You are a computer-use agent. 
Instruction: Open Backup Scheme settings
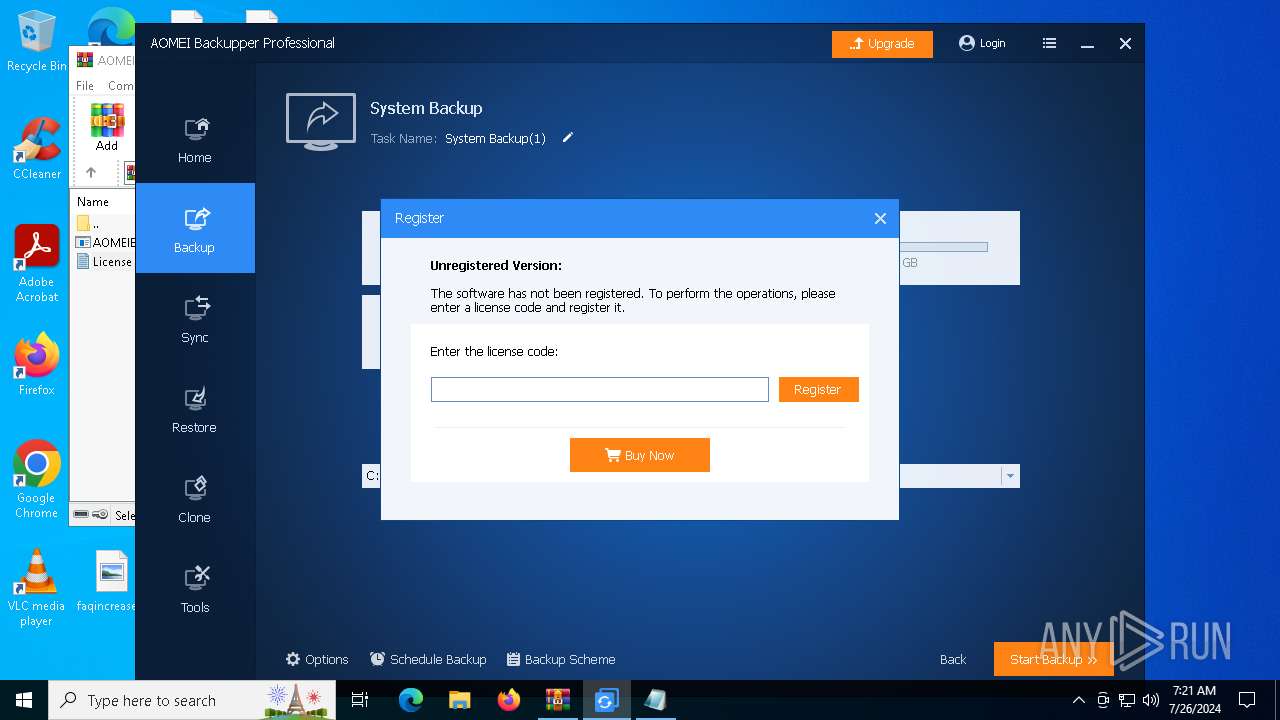point(561,659)
